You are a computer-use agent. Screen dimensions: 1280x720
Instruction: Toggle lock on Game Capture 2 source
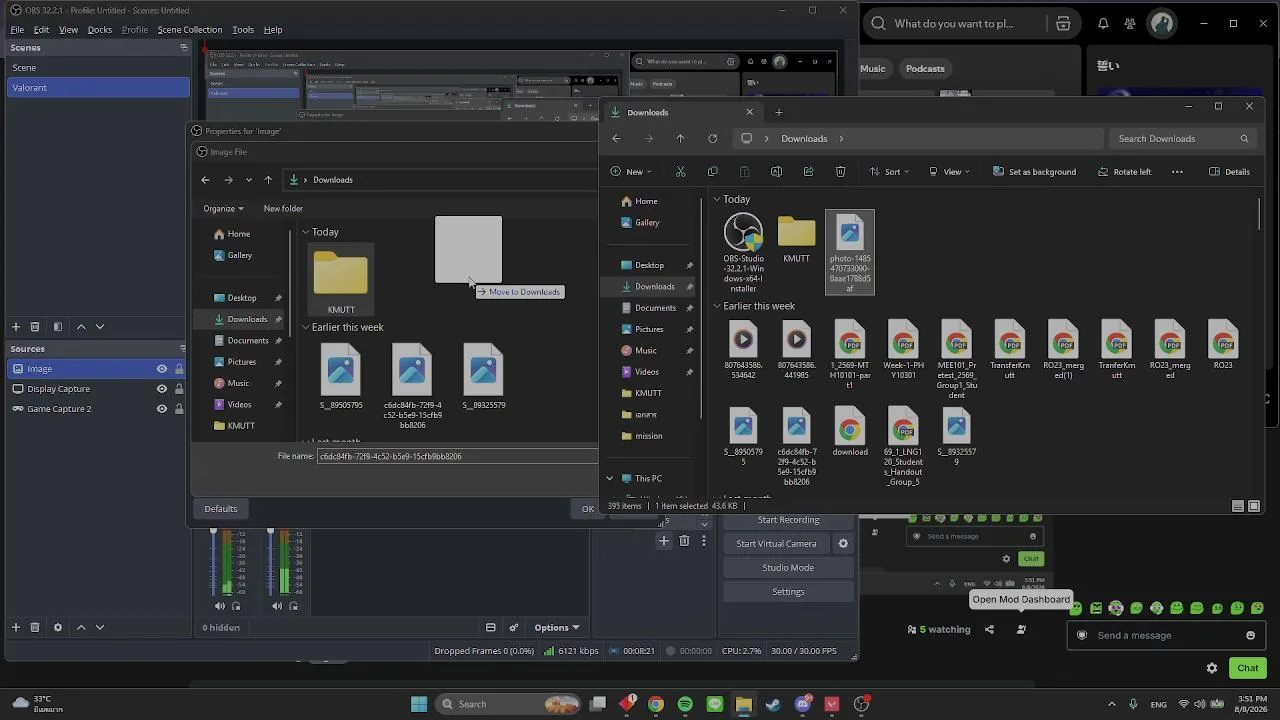(179, 409)
